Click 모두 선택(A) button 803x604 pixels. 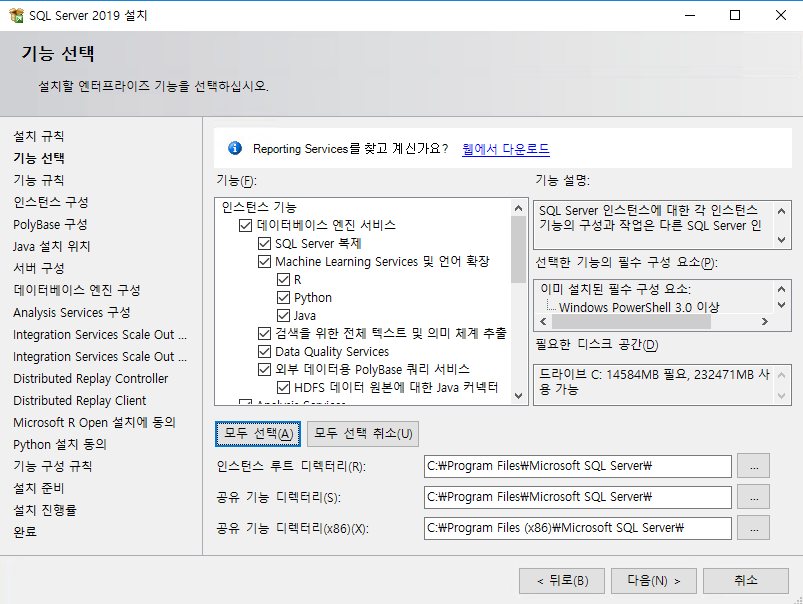[x=258, y=434]
